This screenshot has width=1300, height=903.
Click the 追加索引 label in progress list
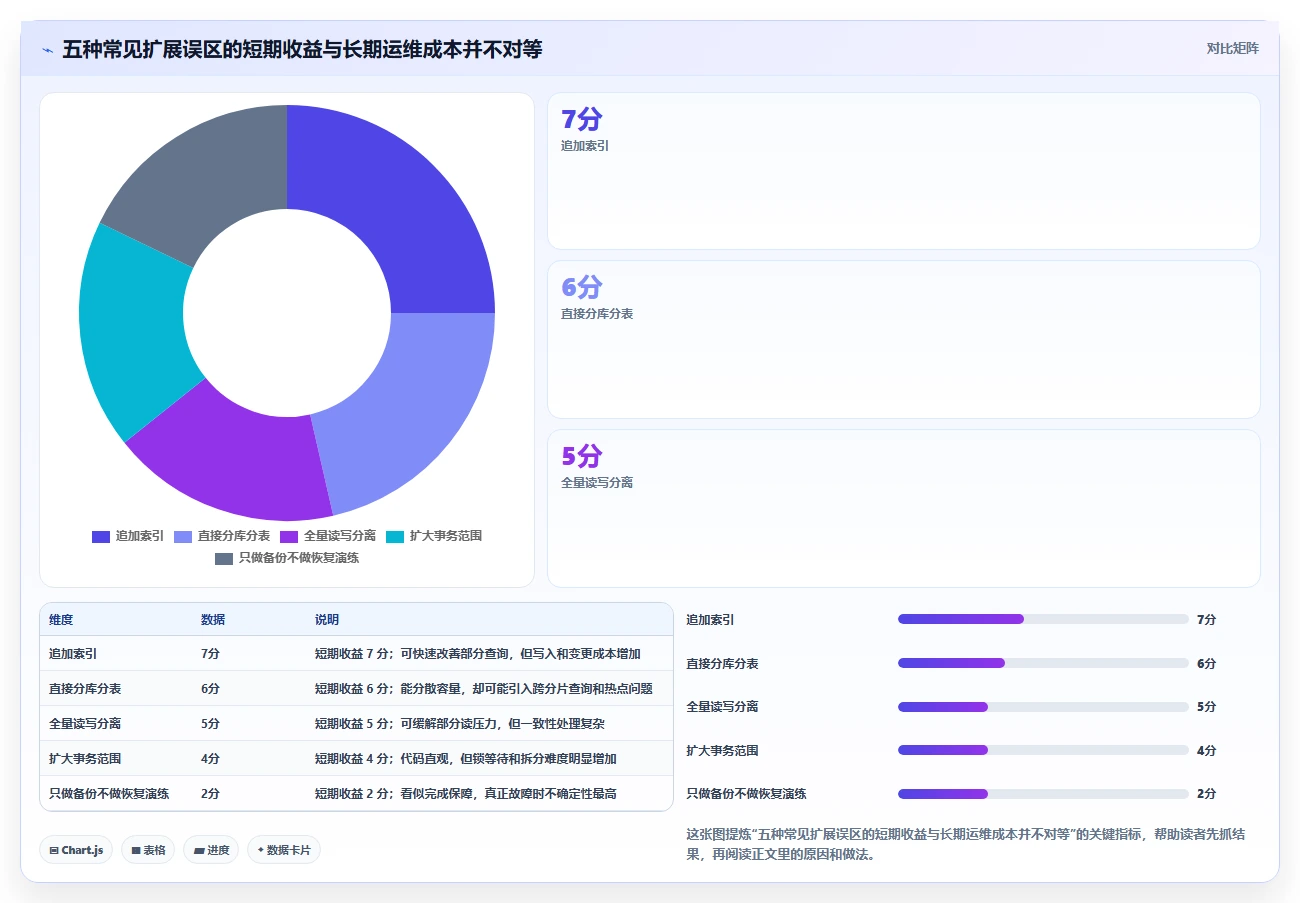coord(710,620)
